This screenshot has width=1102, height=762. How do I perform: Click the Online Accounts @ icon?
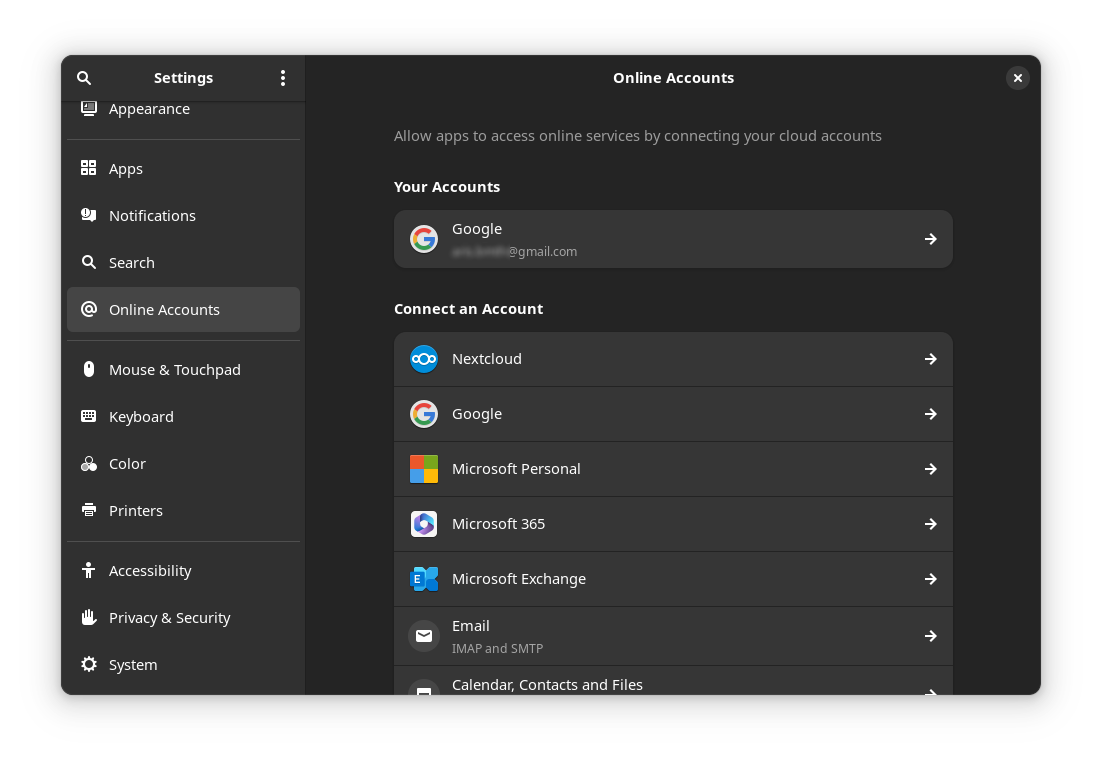coord(89,309)
